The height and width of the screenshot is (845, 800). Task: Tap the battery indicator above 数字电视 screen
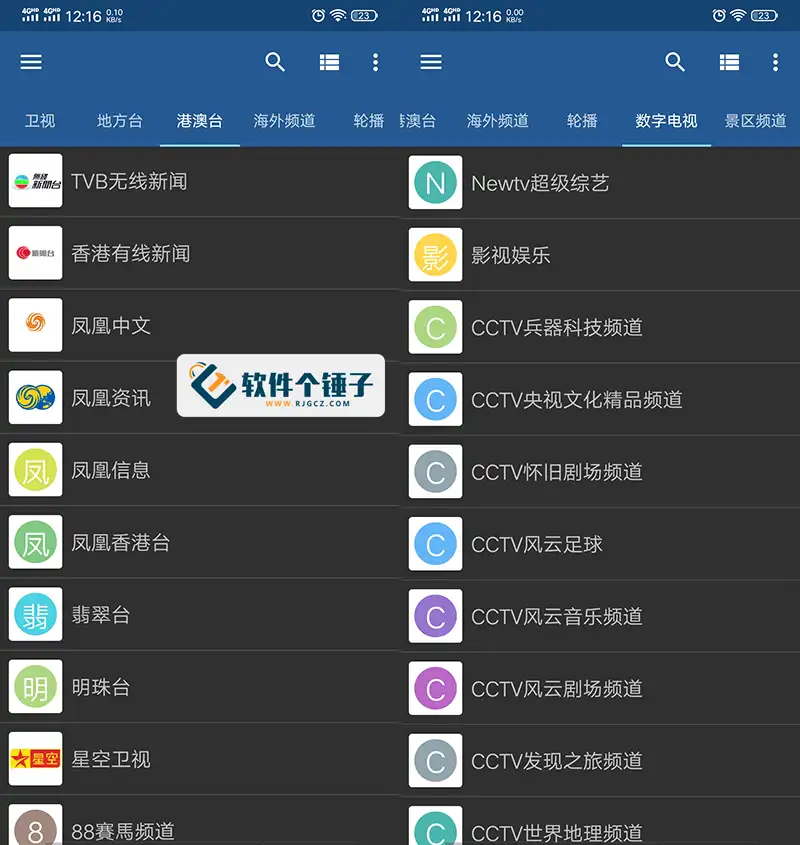tap(764, 16)
